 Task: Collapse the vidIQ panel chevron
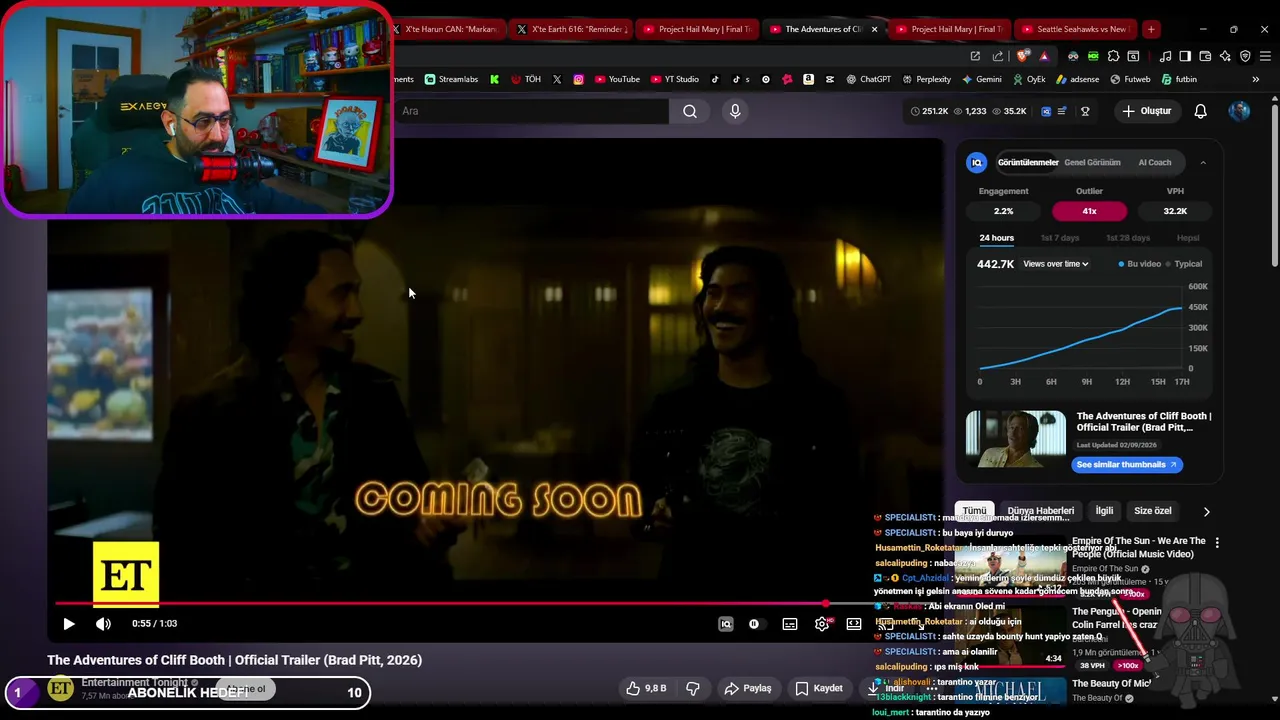pos(1203,162)
